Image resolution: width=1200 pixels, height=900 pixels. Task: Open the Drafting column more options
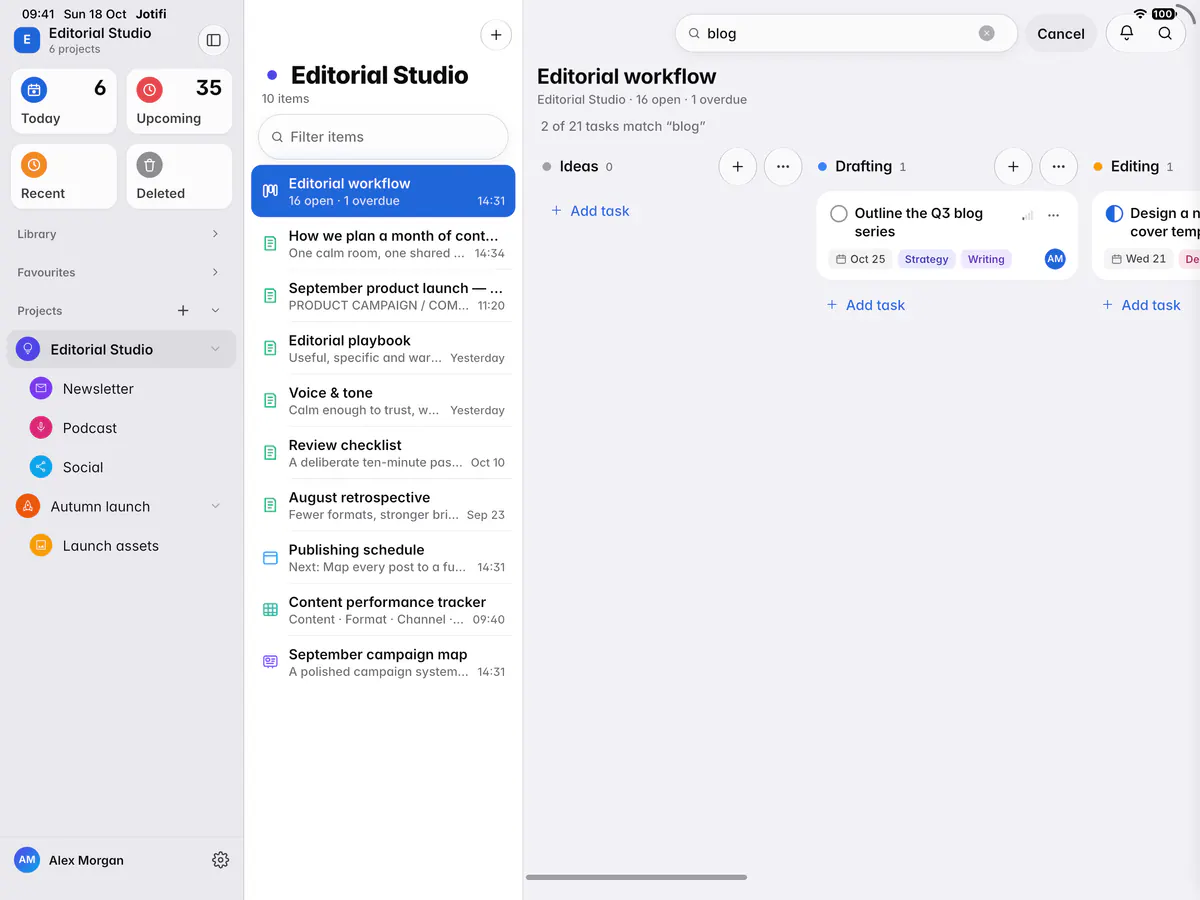pyautogui.click(x=1059, y=167)
